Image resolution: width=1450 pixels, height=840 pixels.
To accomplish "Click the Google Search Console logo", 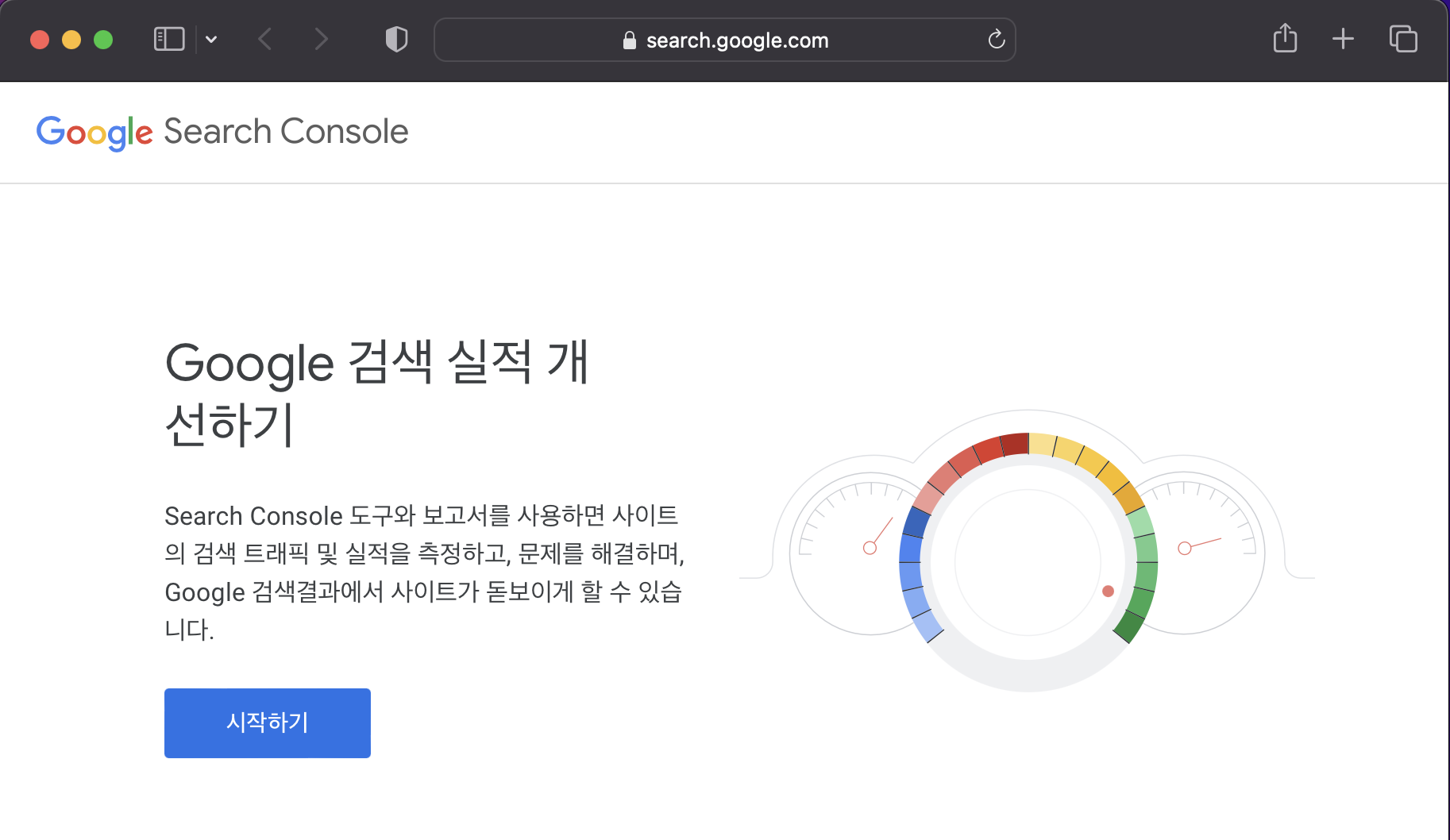I will click(222, 132).
